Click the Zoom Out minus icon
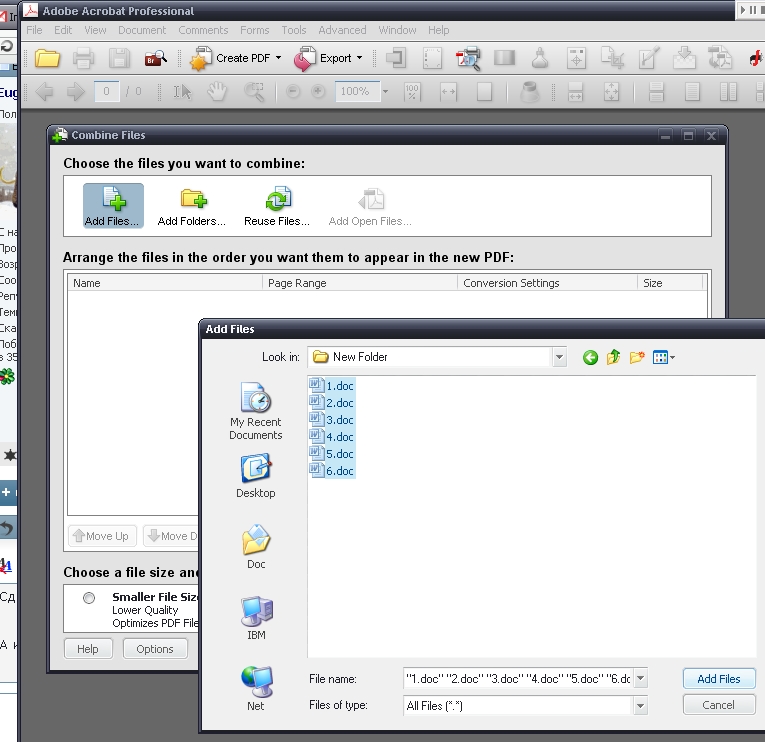The width and height of the screenshot is (765, 742). 293,91
